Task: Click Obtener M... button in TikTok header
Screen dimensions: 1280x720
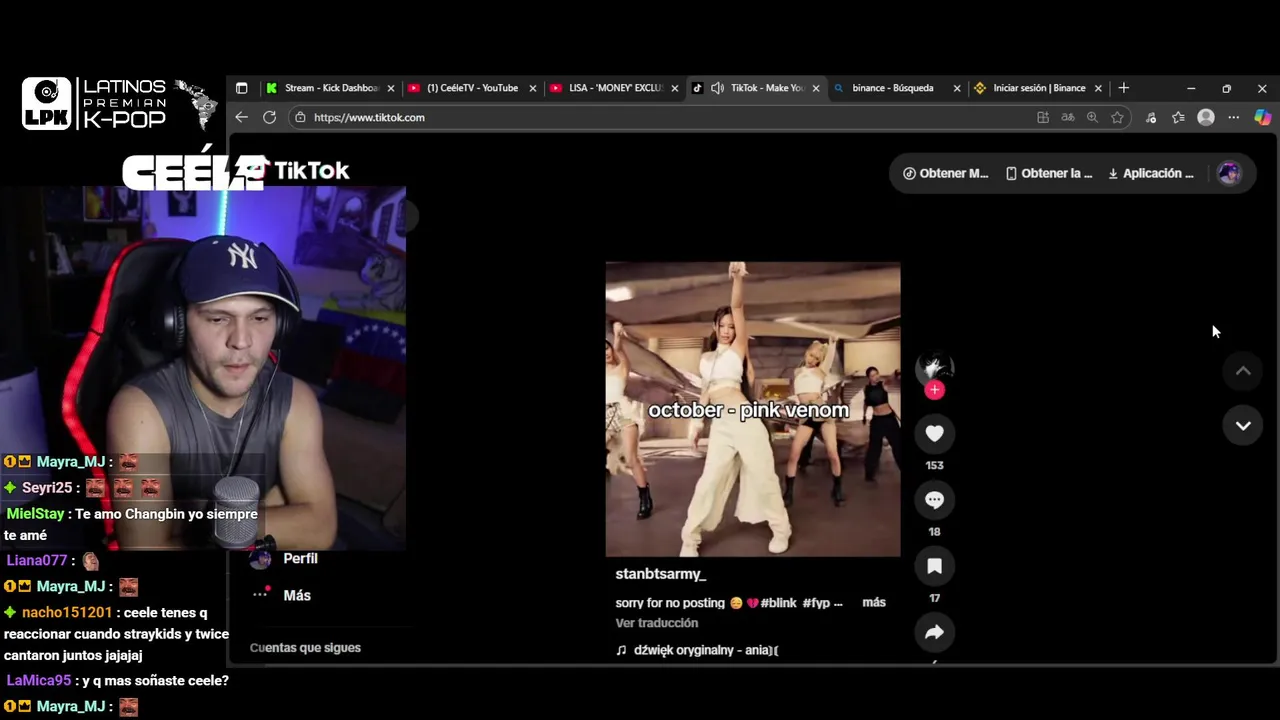Action: coord(945,173)
